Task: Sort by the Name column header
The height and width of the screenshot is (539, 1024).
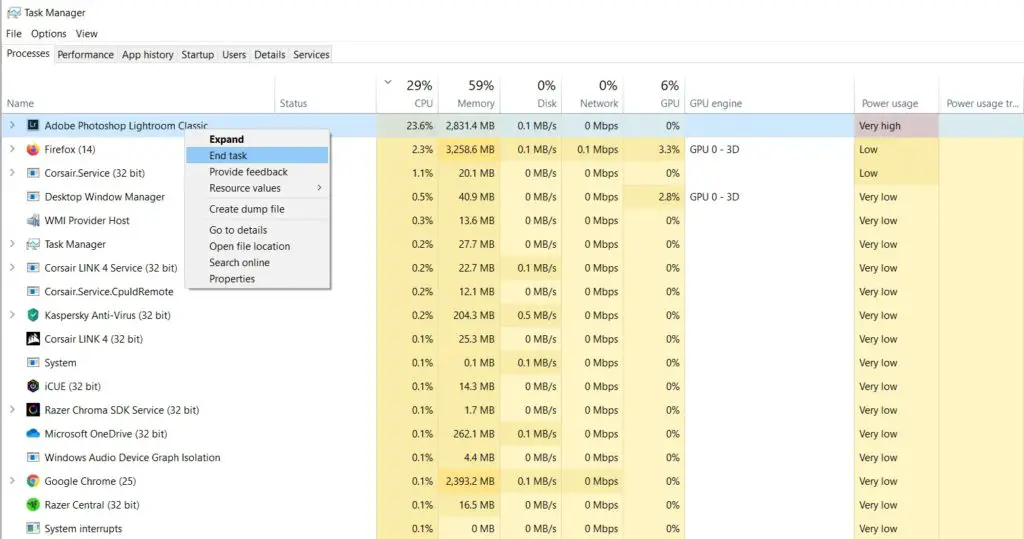Action: tap(138, 94)
